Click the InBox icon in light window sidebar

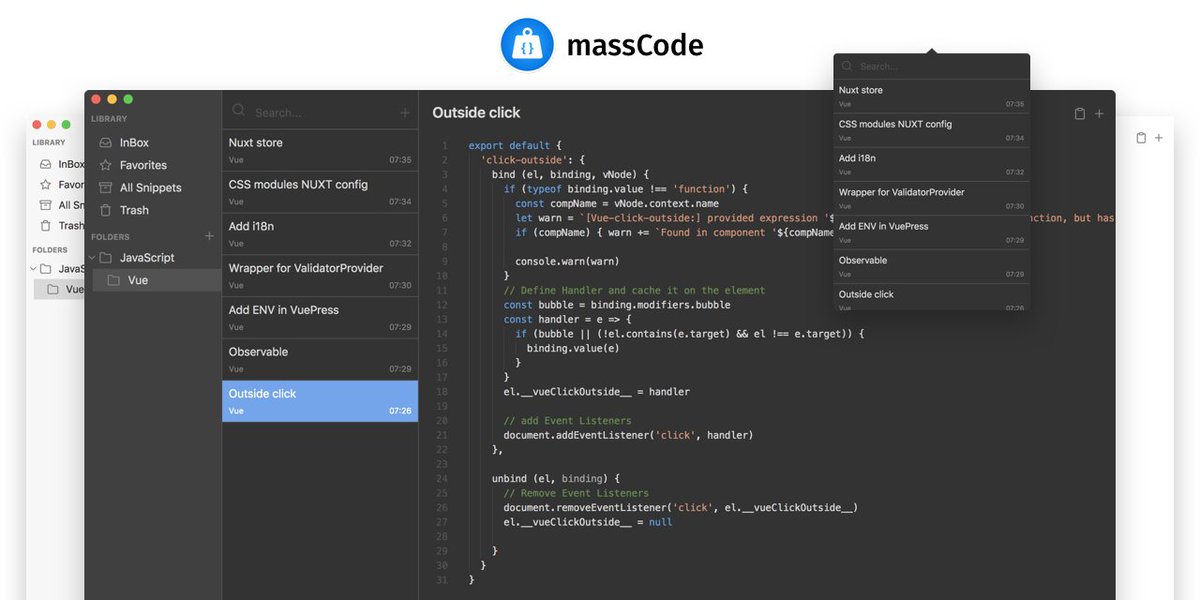[x=45, y=164]
